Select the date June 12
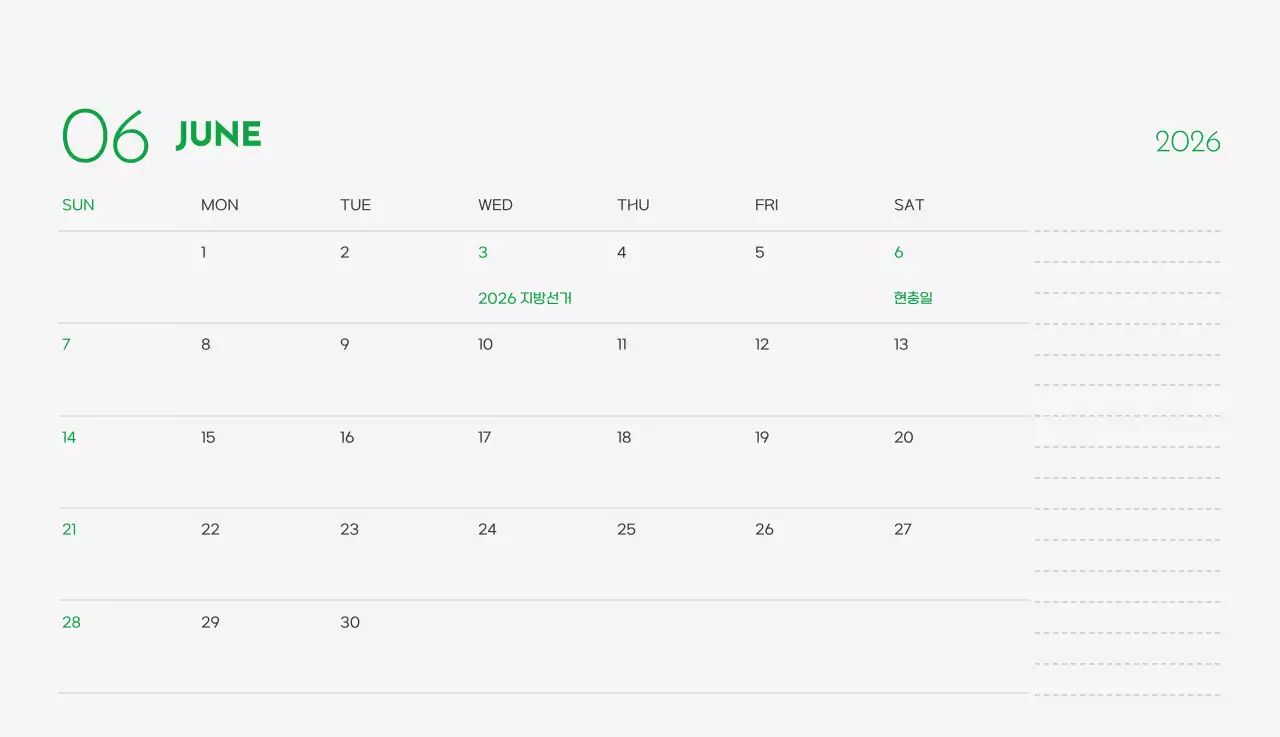Viewport: 1280px width, 737px height. [762, 345]
